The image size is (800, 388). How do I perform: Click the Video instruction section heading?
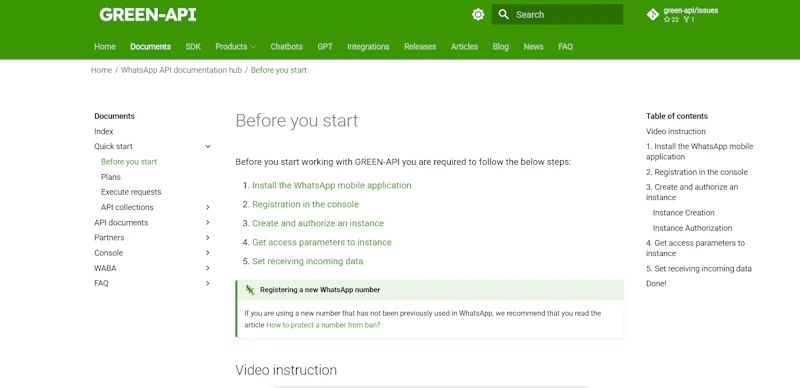pos(286,370)
